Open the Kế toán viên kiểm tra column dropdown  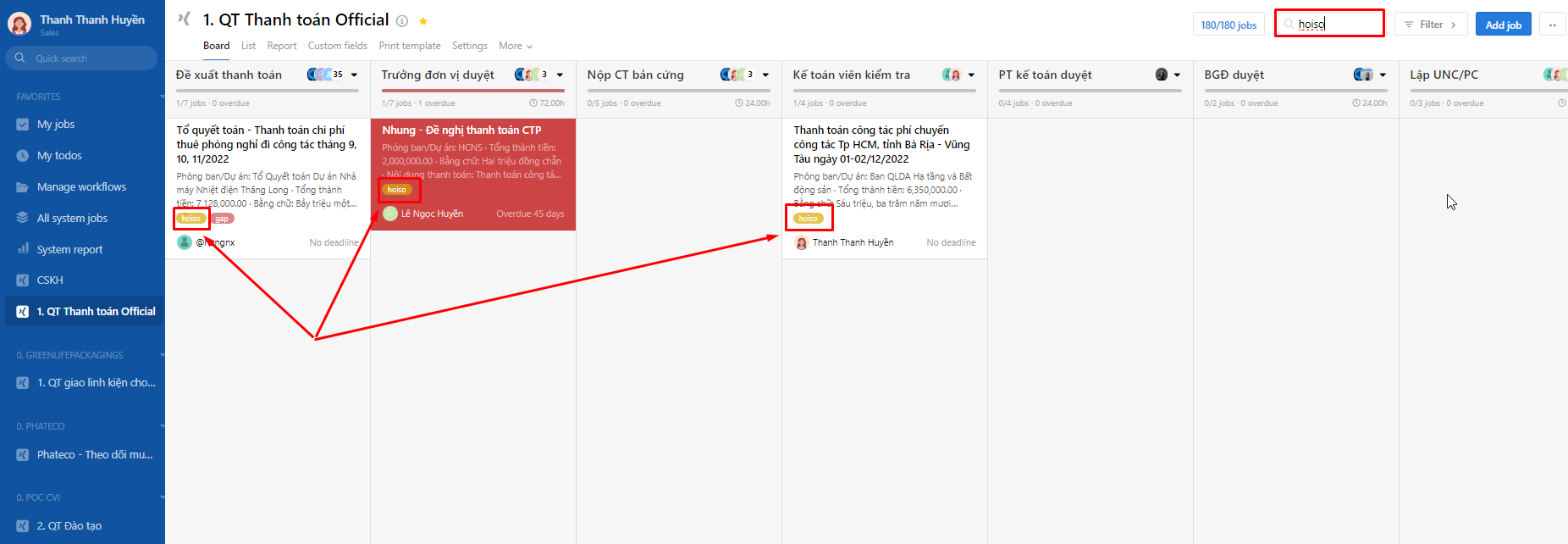click(971, 75)
